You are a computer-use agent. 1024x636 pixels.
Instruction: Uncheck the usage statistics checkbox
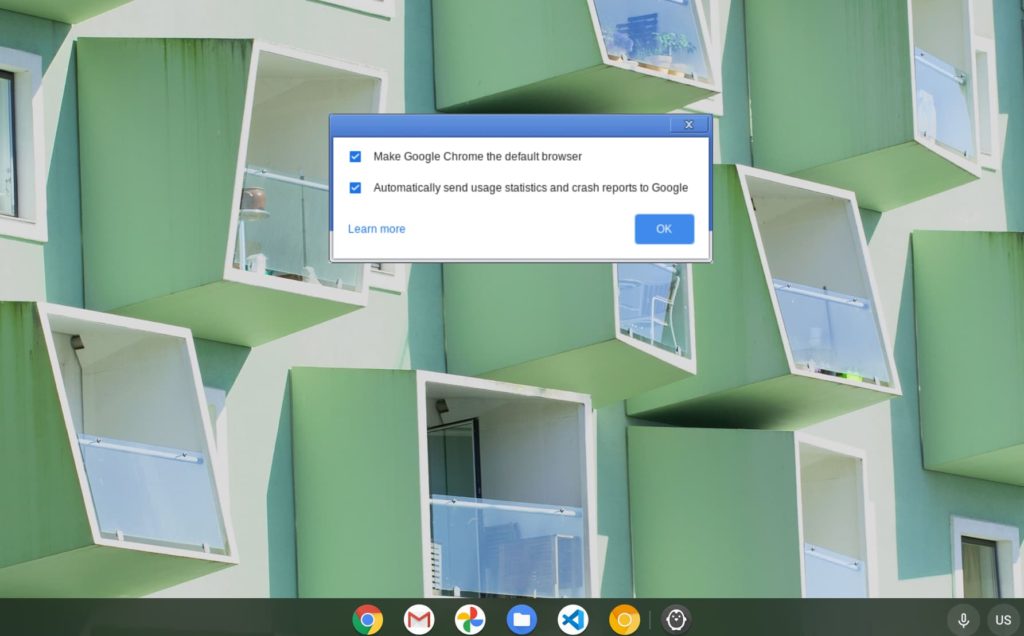(x=355, y=188)
